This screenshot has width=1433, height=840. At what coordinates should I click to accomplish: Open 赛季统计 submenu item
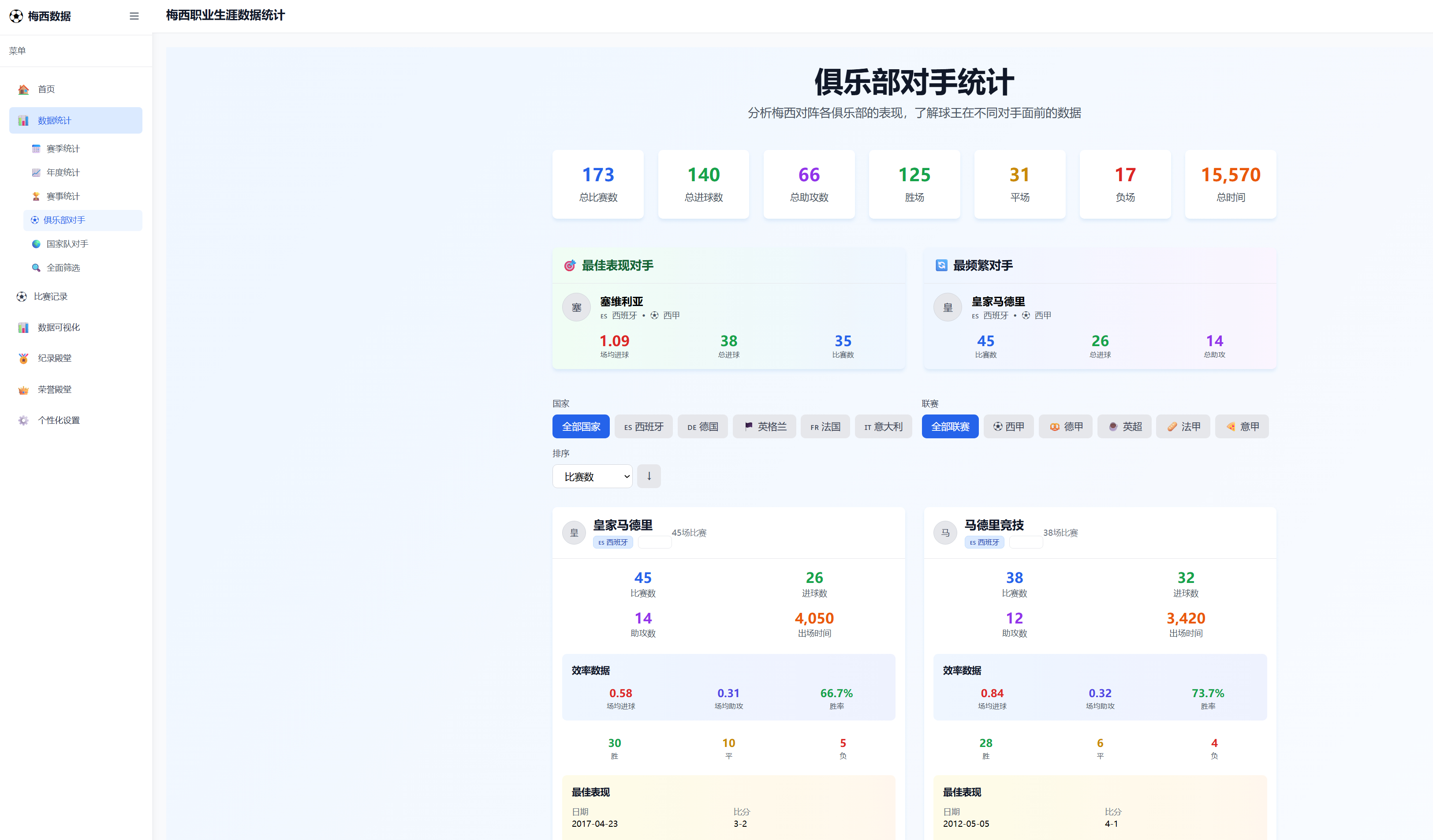point(82,149)
